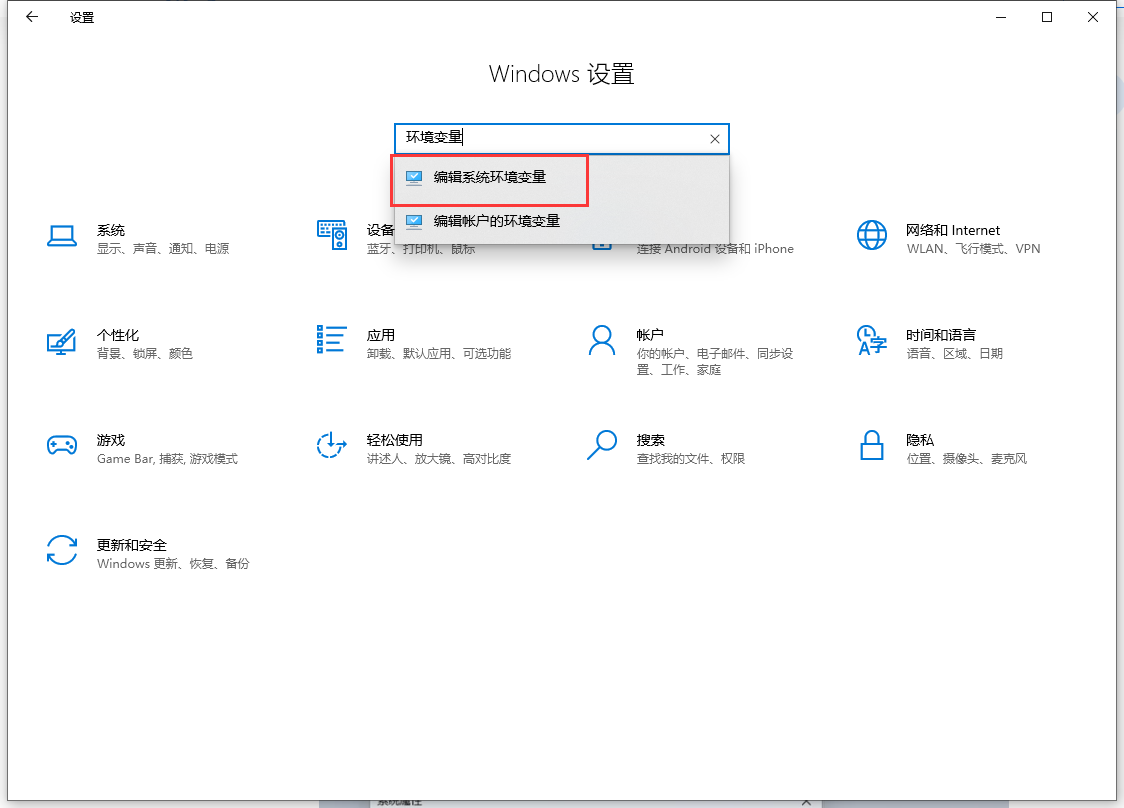Click 显示、声音、通知、电源 description
The height and width of the screenshot is (808, 1124).
coord(163,249)
